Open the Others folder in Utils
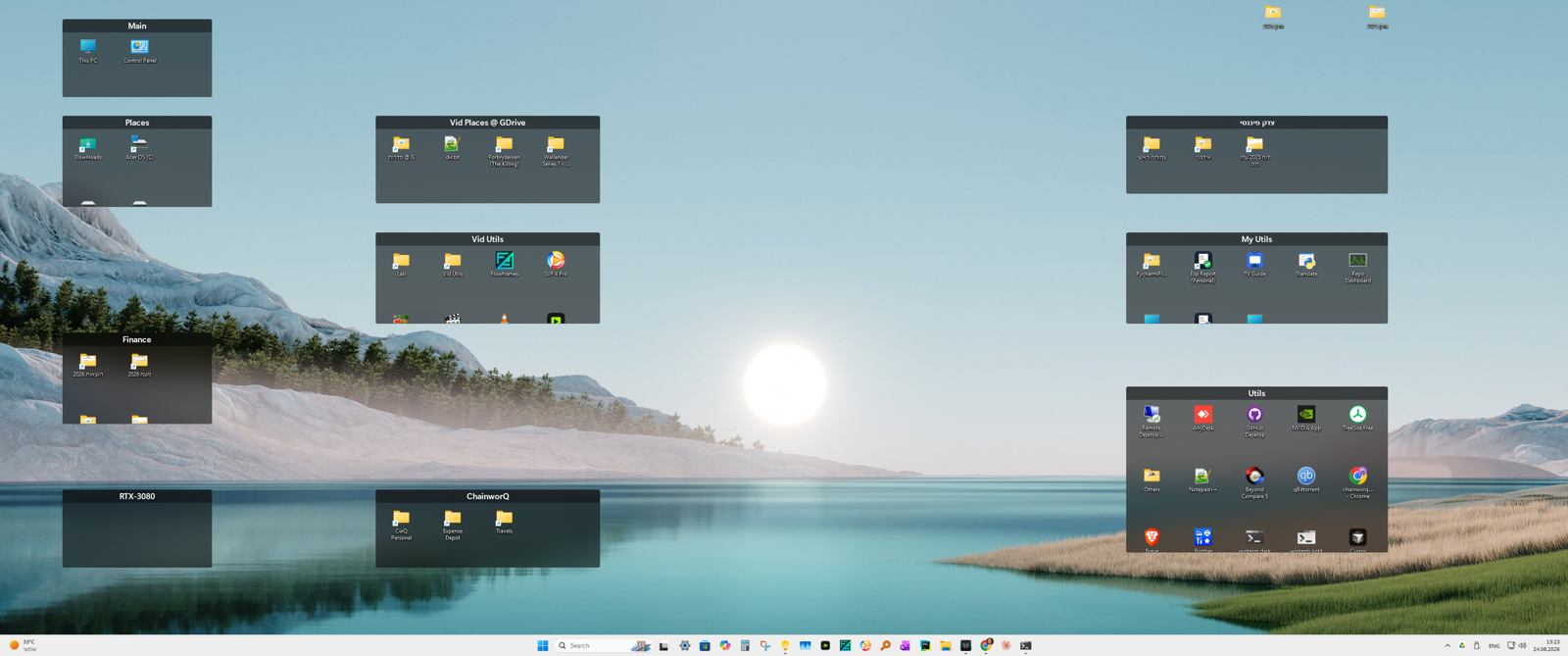Image resolution: width=1568 pixels, height=656 pixels. (x=1151, y=479)
